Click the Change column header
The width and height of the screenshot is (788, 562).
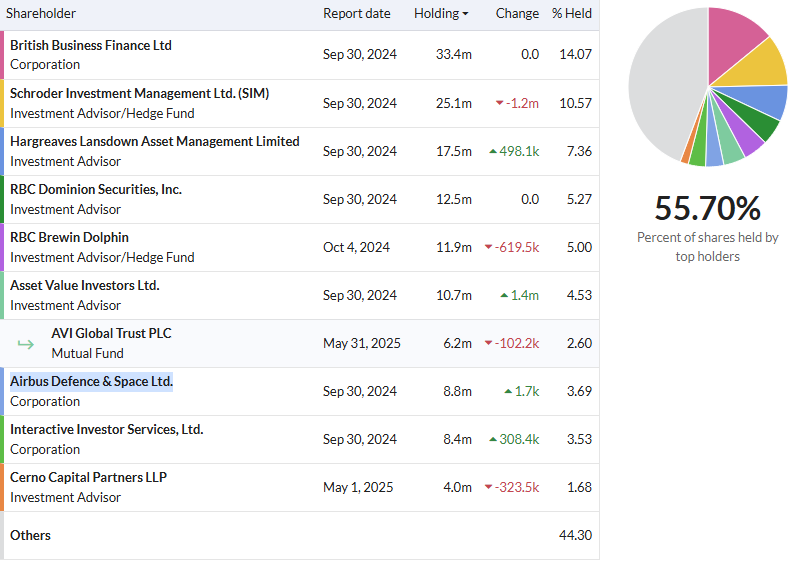click(517, 14)
